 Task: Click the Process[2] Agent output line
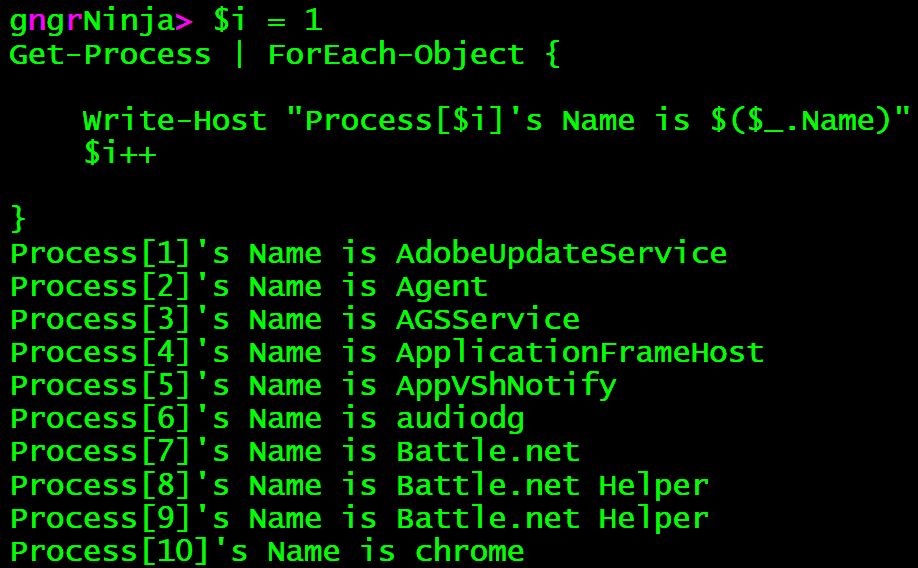click(248, 286)
